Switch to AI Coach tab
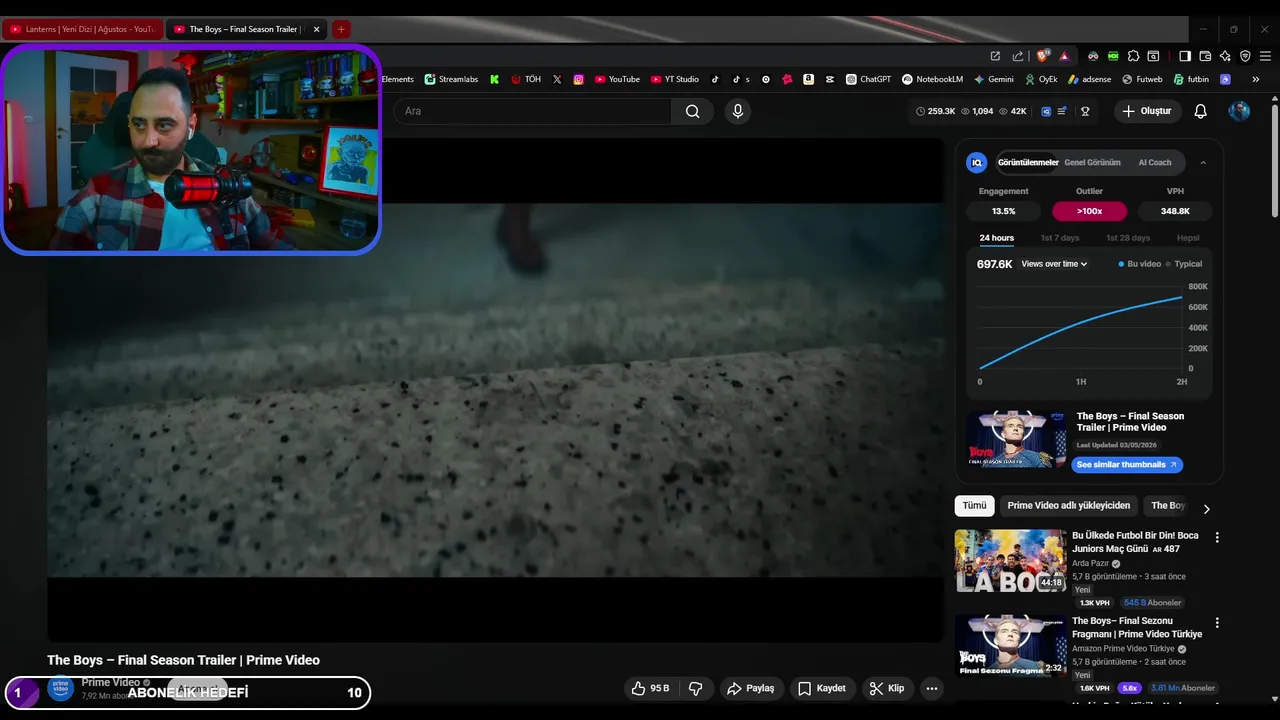 (1154, 162)
